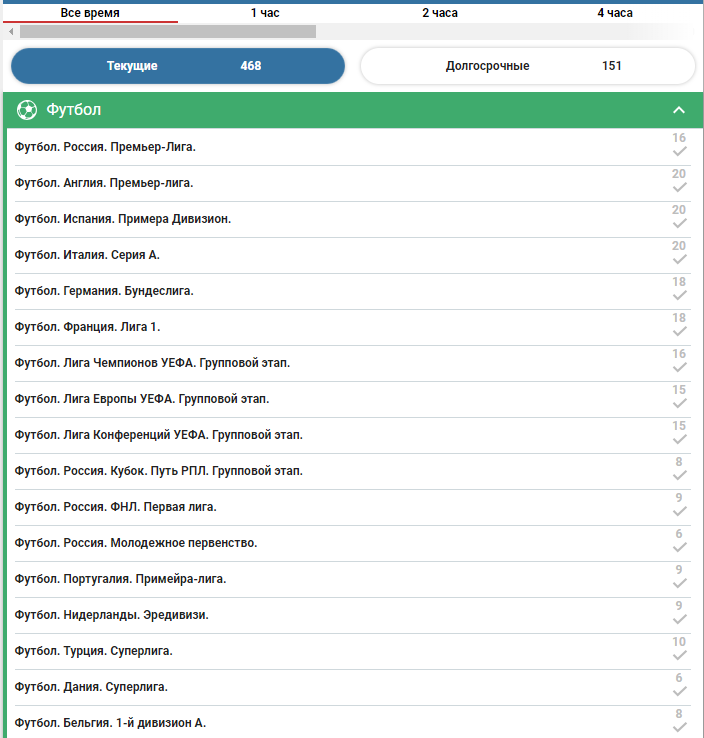Screen dimensions: 704x738
Task: Select the Долгосрочные 151 button
Action: [x=528, y=66]
